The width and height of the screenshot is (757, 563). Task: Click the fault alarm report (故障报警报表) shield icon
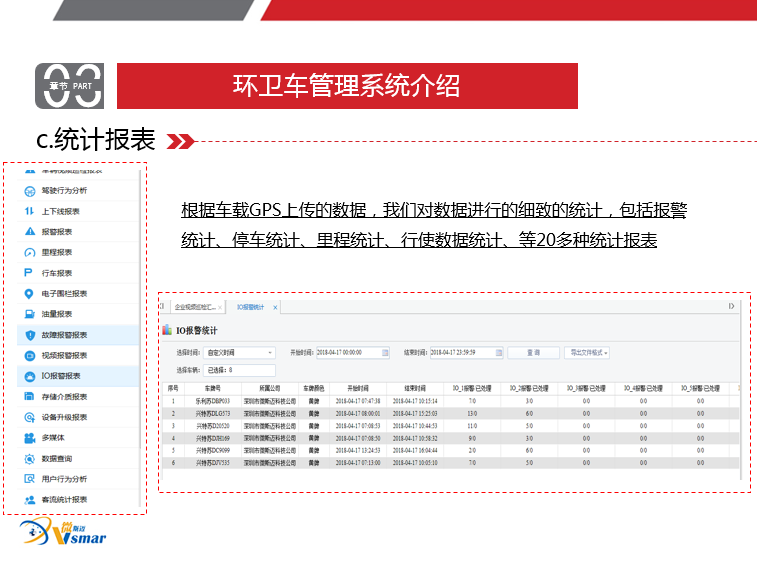coord(29,335)
